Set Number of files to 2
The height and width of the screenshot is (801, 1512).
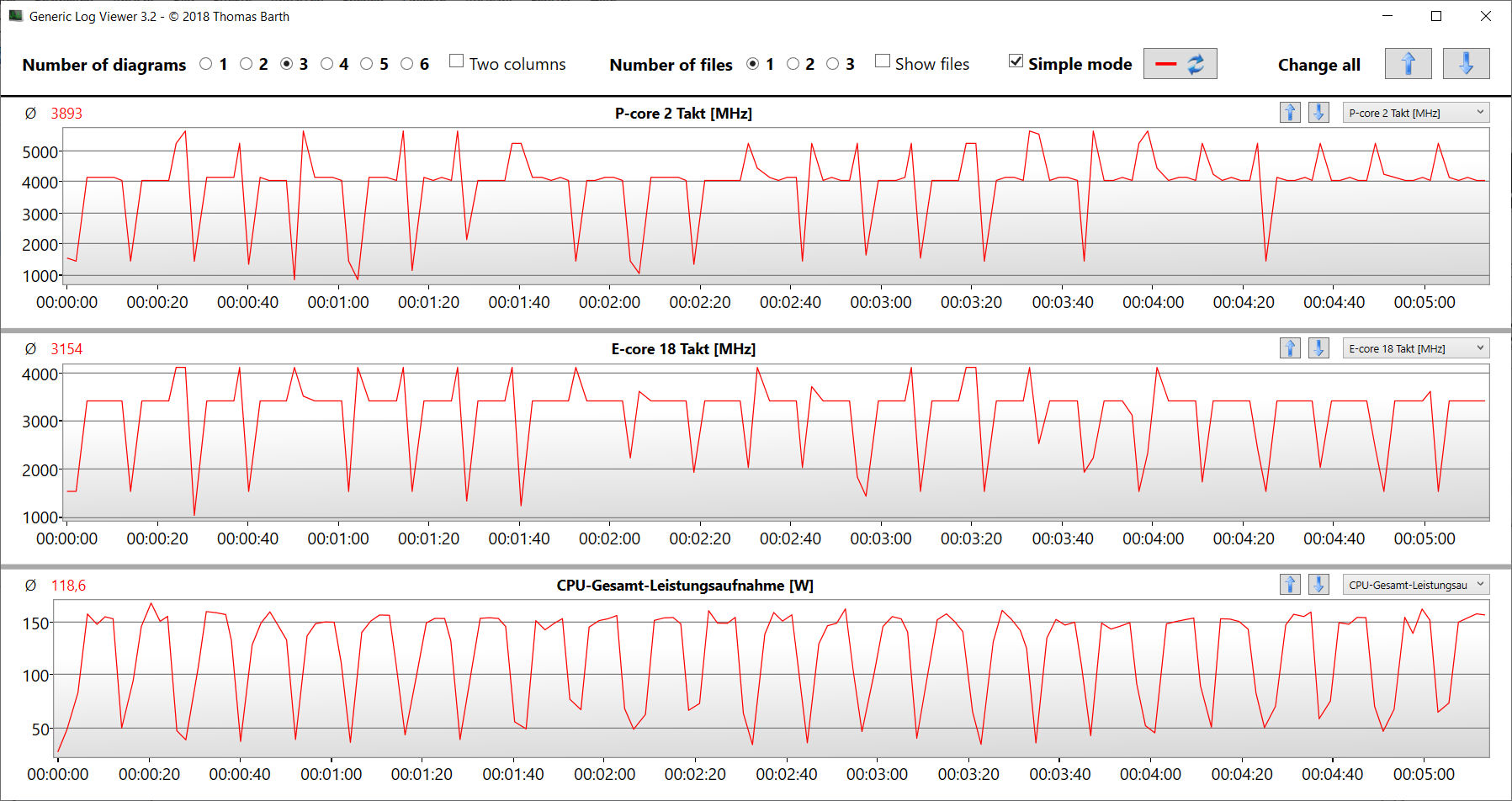[793, 64]
